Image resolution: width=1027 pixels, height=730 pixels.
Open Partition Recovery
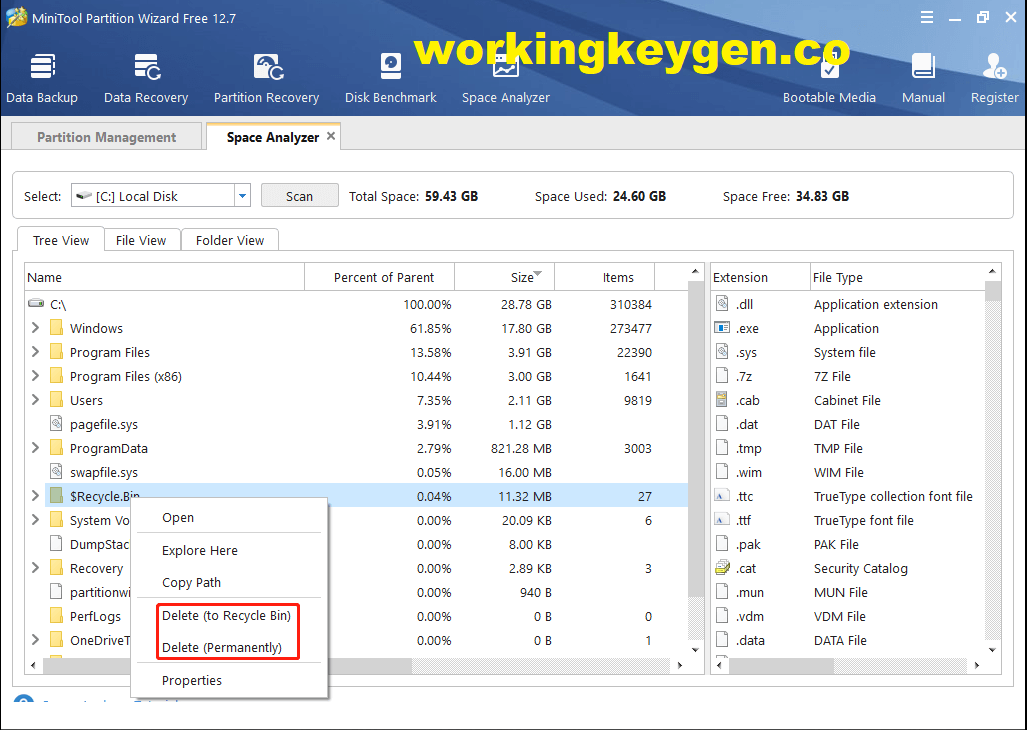pos(266,70)
